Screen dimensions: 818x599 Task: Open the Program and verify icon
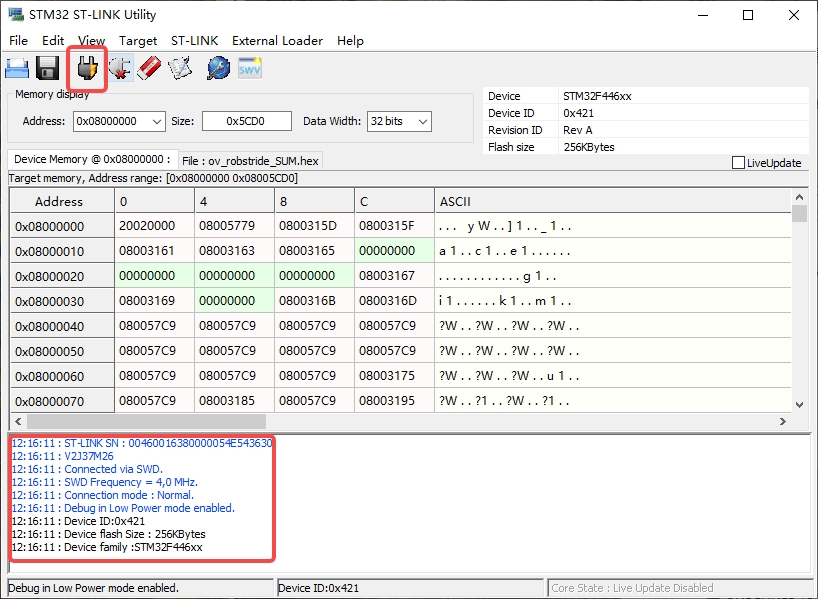[x=180, y=68]
